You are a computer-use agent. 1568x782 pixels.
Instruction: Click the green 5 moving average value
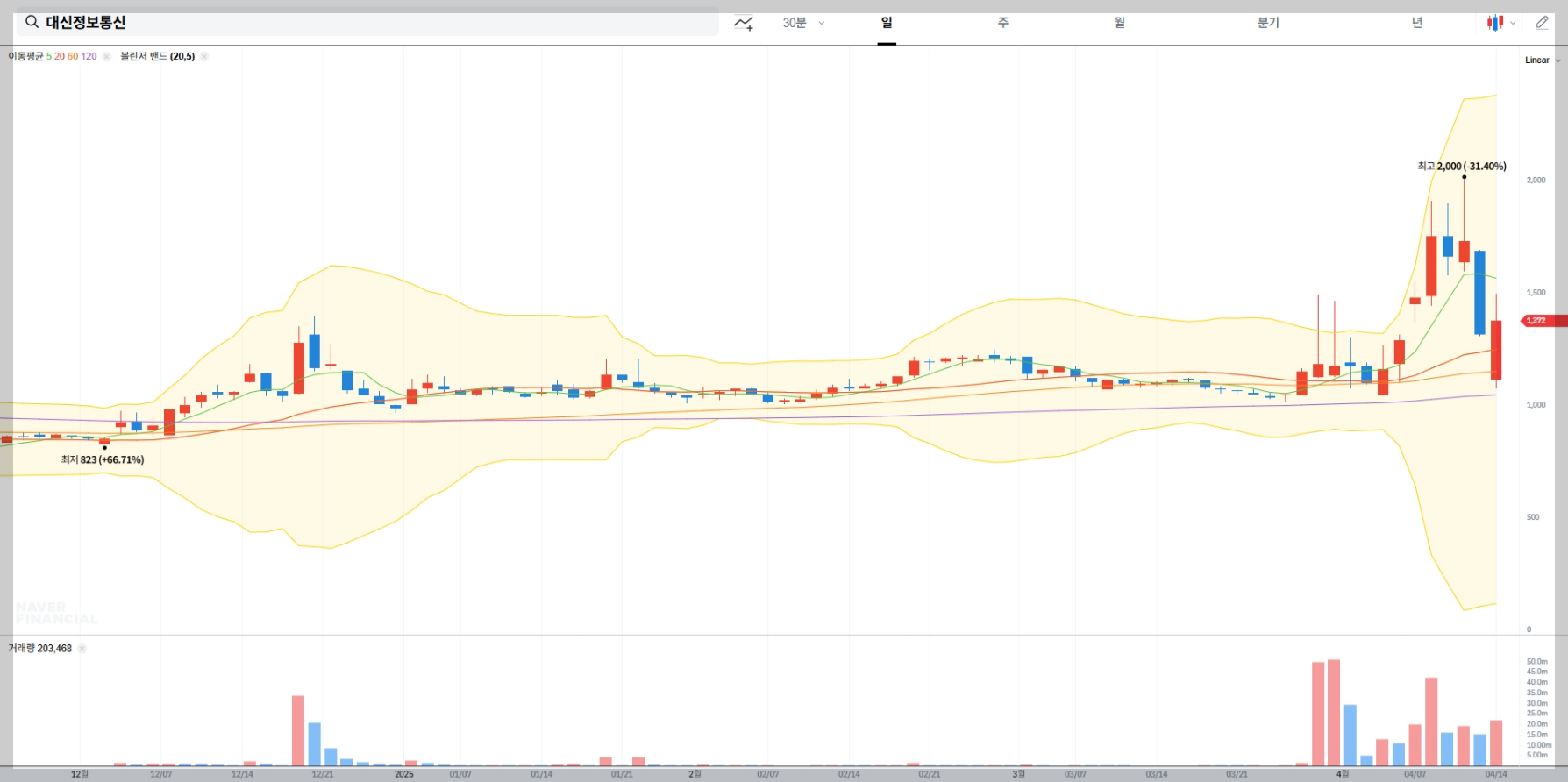pos(49,56)
